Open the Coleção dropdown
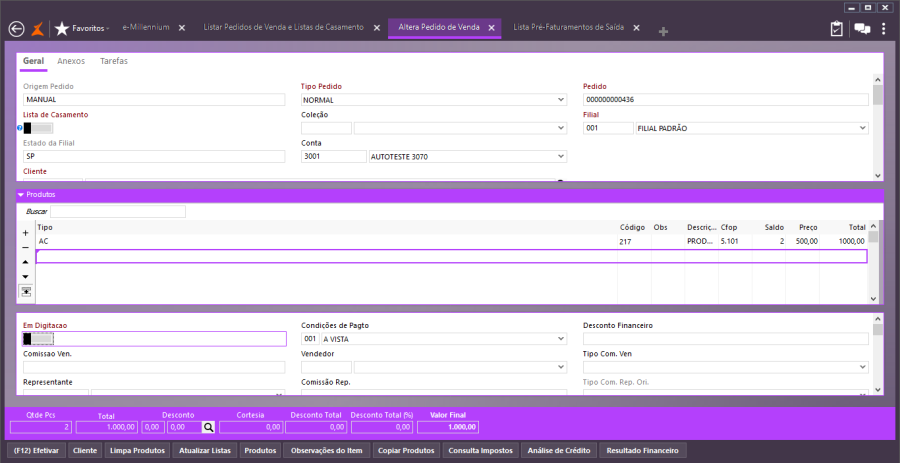The image size is (900, 463). 561,128
